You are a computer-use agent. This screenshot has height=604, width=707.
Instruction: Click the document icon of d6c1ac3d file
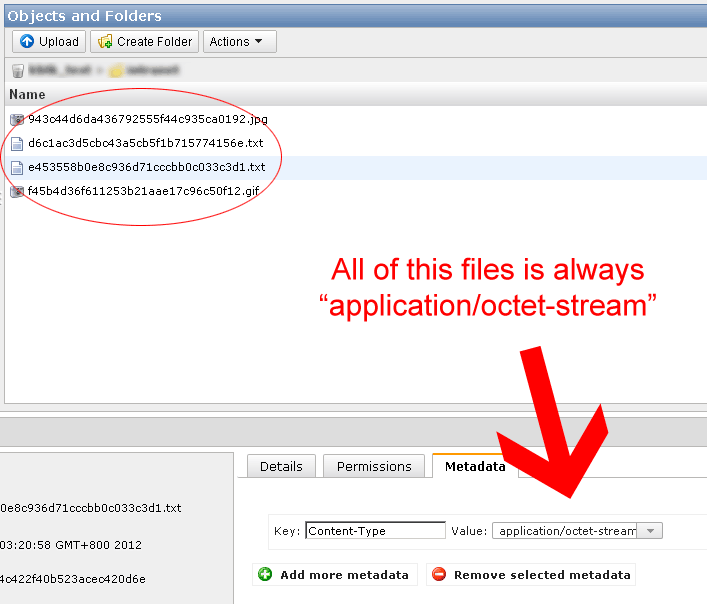[17, 144]
